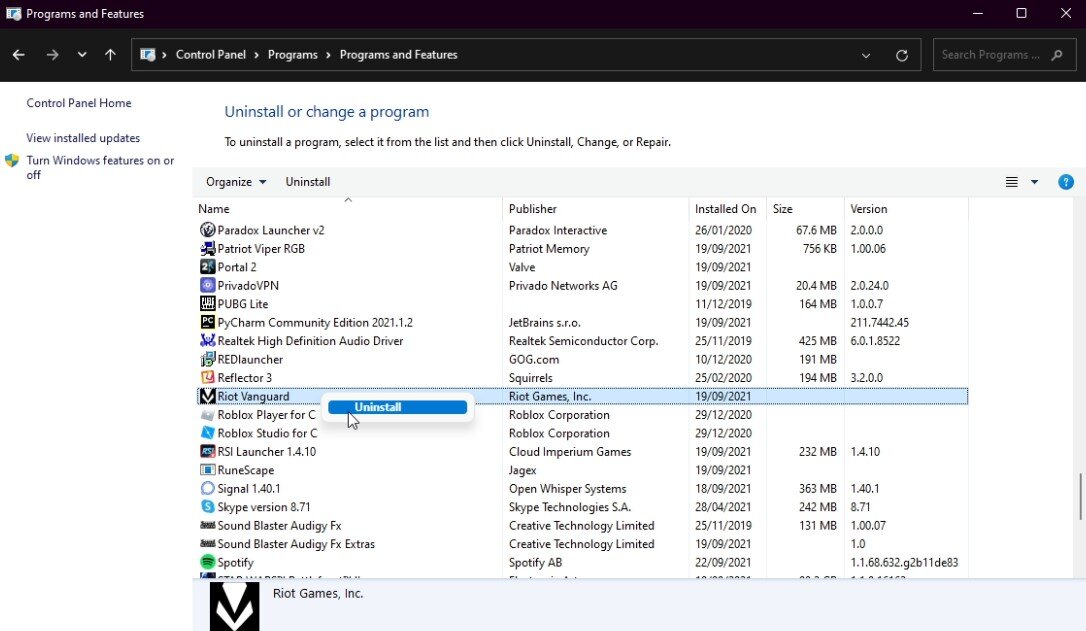The image size is (1086, 631).
Task: Click the back navigation arrow
Action: pos(18,55)
